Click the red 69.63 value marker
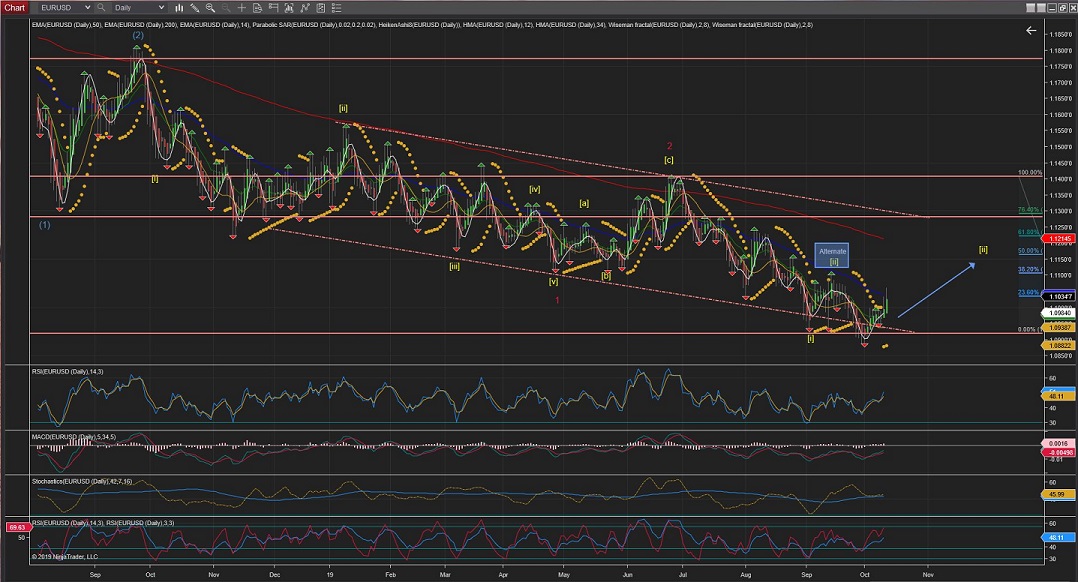Screen dimensions: 1078x582 17,528
